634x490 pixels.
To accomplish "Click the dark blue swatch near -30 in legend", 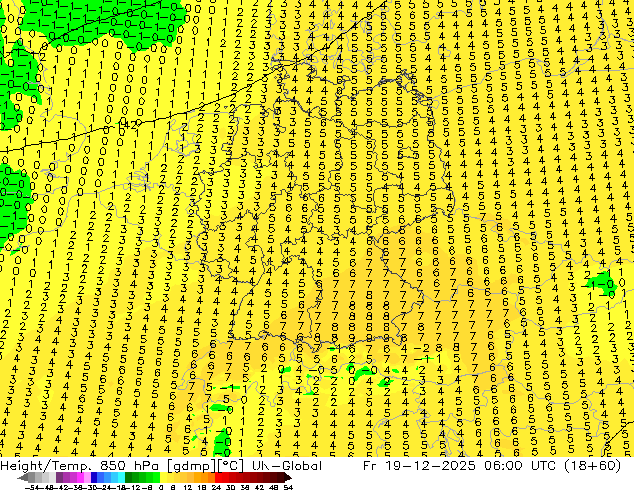I will click(x=94, y=478).
